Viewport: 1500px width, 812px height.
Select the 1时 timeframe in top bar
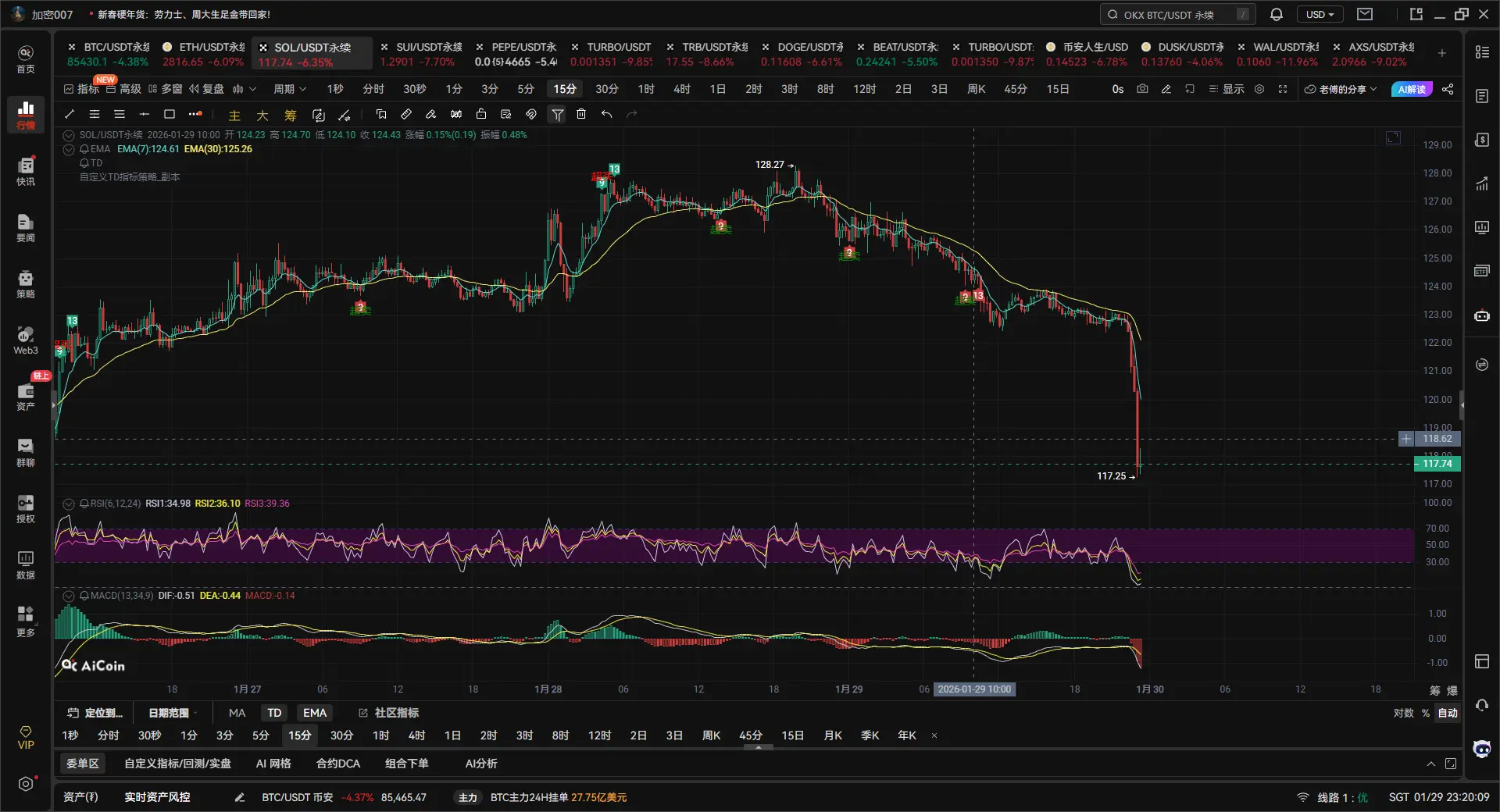pyautogui.click(x=646, y=89)
